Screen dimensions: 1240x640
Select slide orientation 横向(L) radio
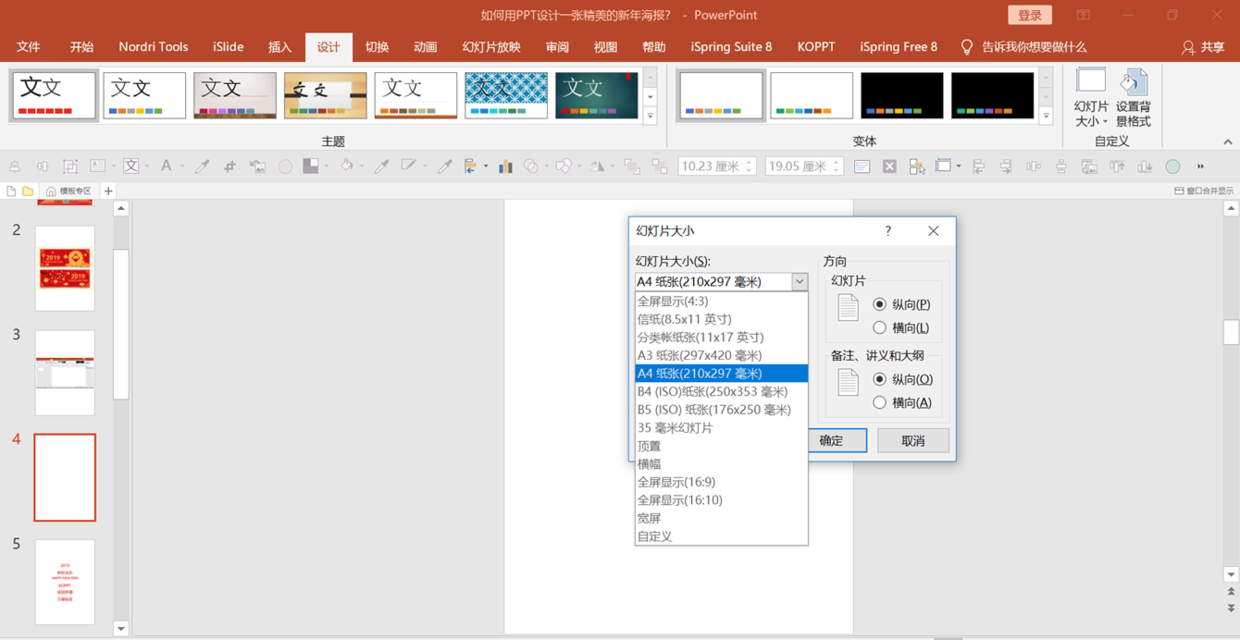(880, 328)
